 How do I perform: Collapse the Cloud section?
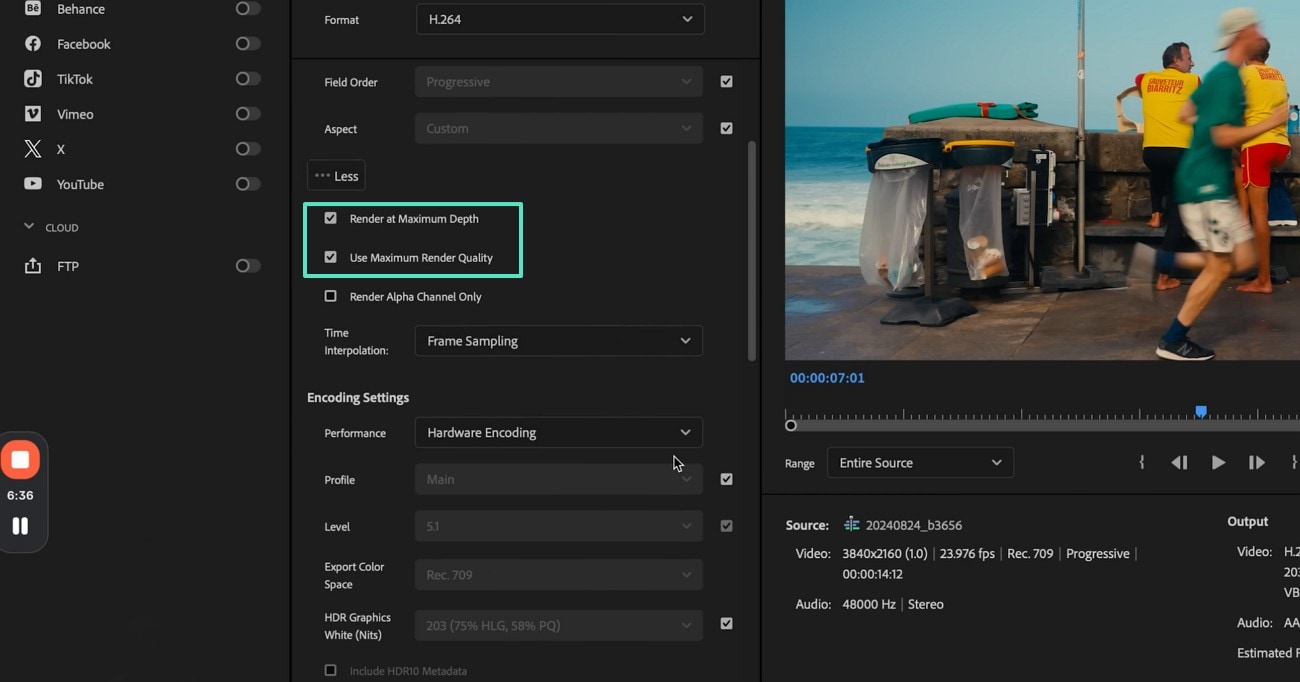29,227
